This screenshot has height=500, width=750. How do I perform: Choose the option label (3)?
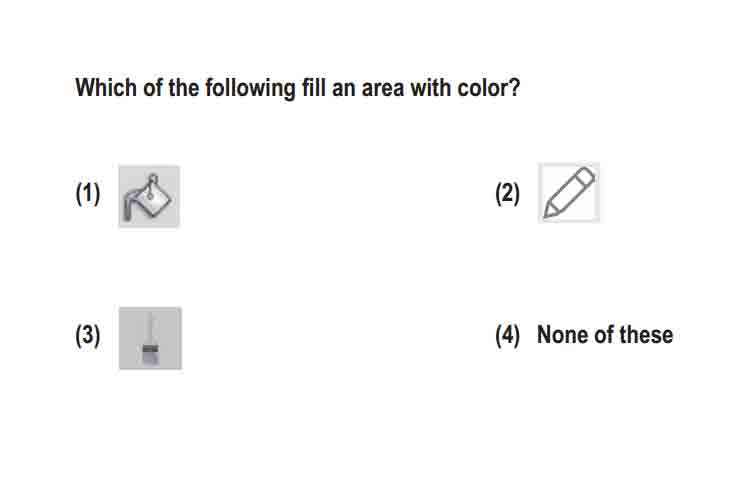click(88, 335)
